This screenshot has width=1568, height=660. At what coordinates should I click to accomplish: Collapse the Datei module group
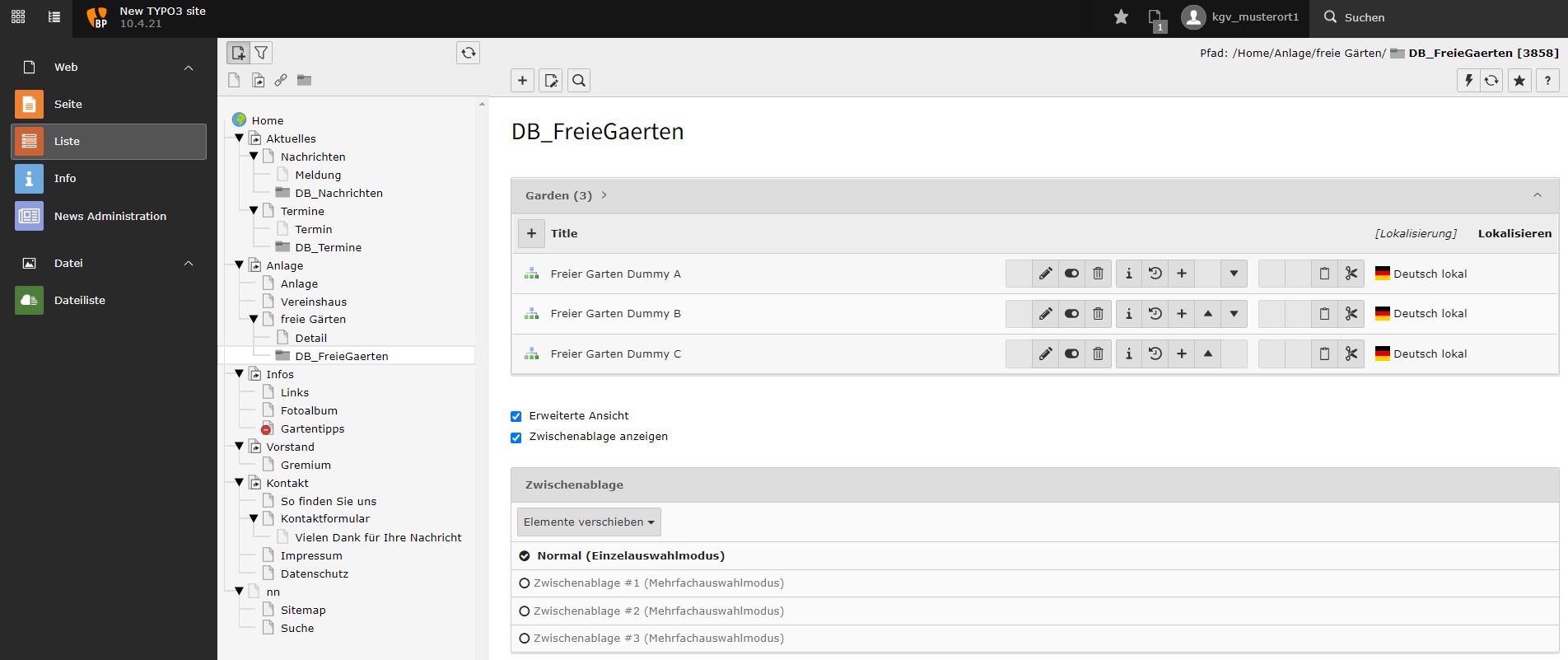(x=189, y=264)
